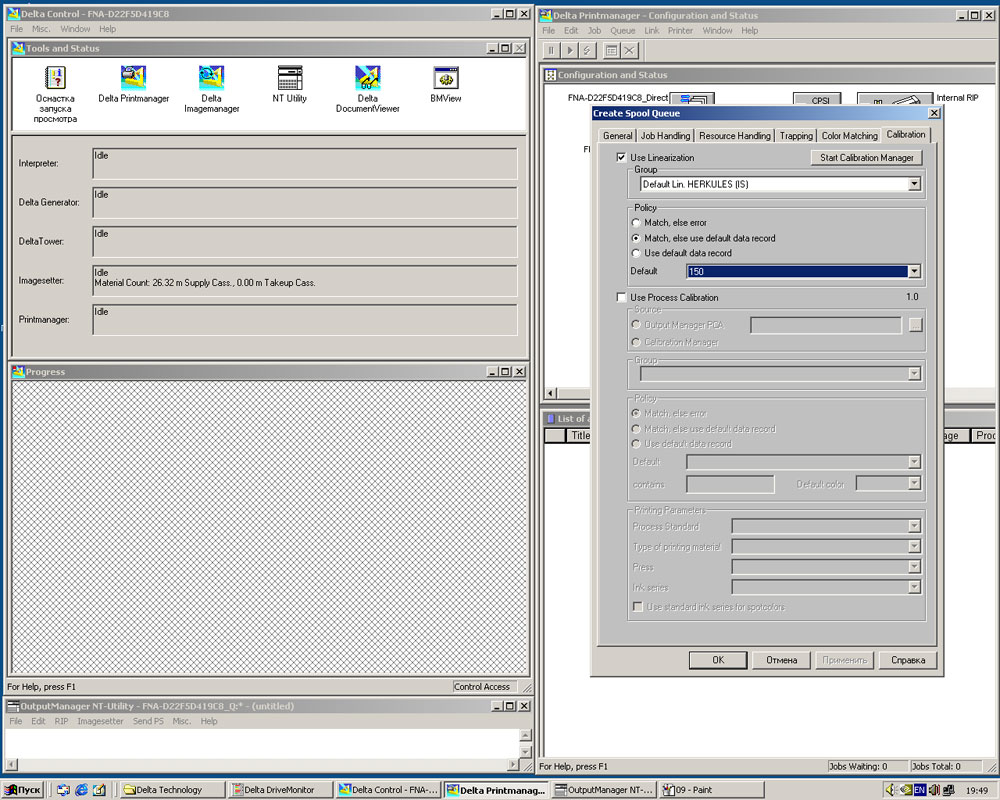Viewport: 1000px width, 800px height.
Task: Uncheck the Use Linearization checkbox
Action: coord(621,158)
